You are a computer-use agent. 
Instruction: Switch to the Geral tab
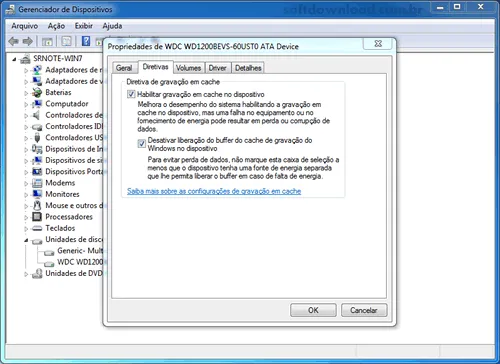(x=124, y=68)
